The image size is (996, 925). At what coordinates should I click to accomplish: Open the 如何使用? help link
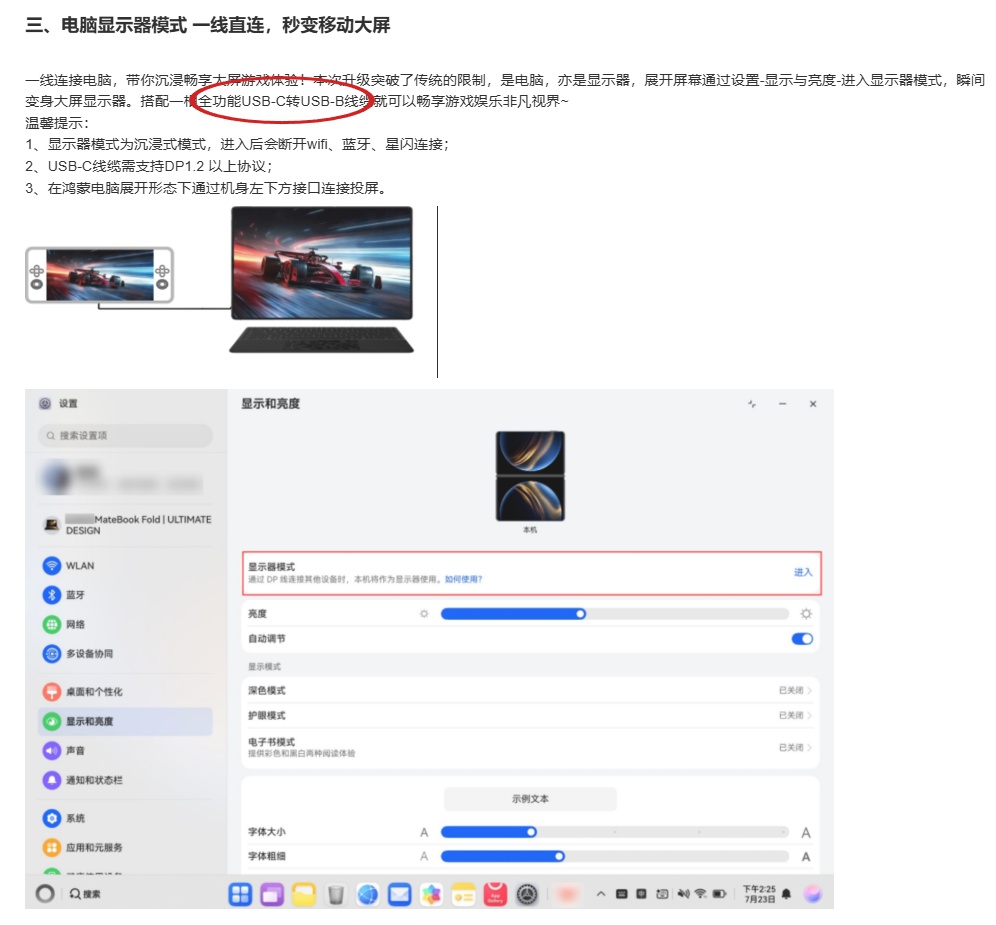point(463,579)
